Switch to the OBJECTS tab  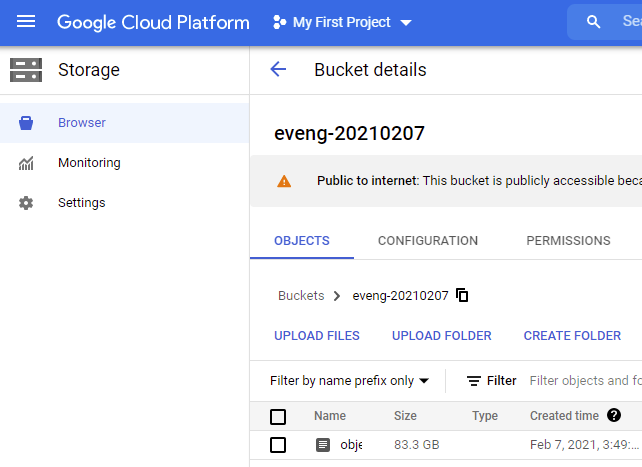point(302,241)
